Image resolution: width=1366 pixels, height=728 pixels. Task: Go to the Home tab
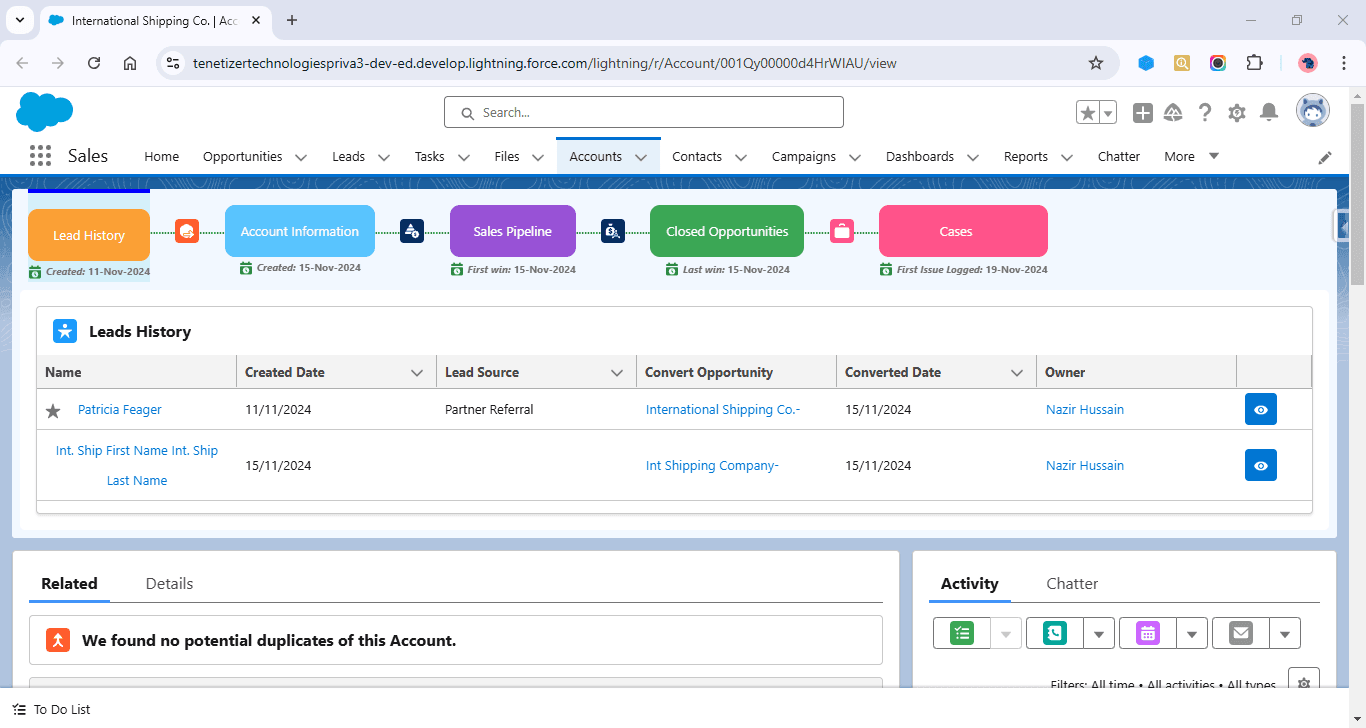tap(161, 156)
